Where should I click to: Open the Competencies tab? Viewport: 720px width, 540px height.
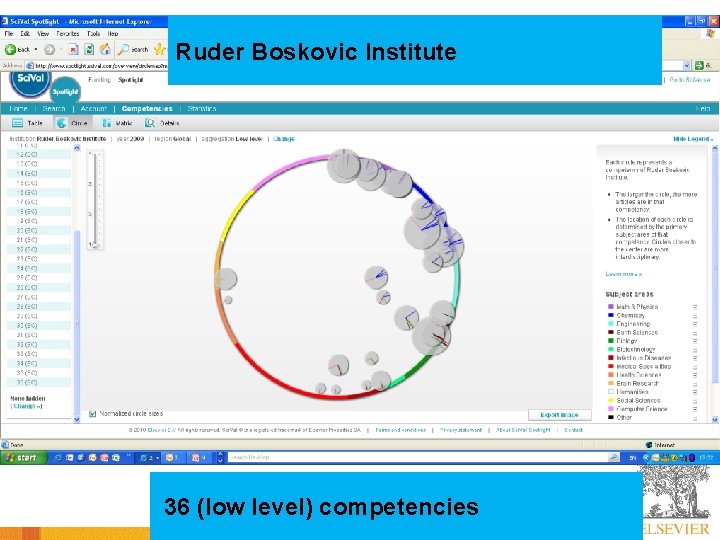(x=147, y=108)
